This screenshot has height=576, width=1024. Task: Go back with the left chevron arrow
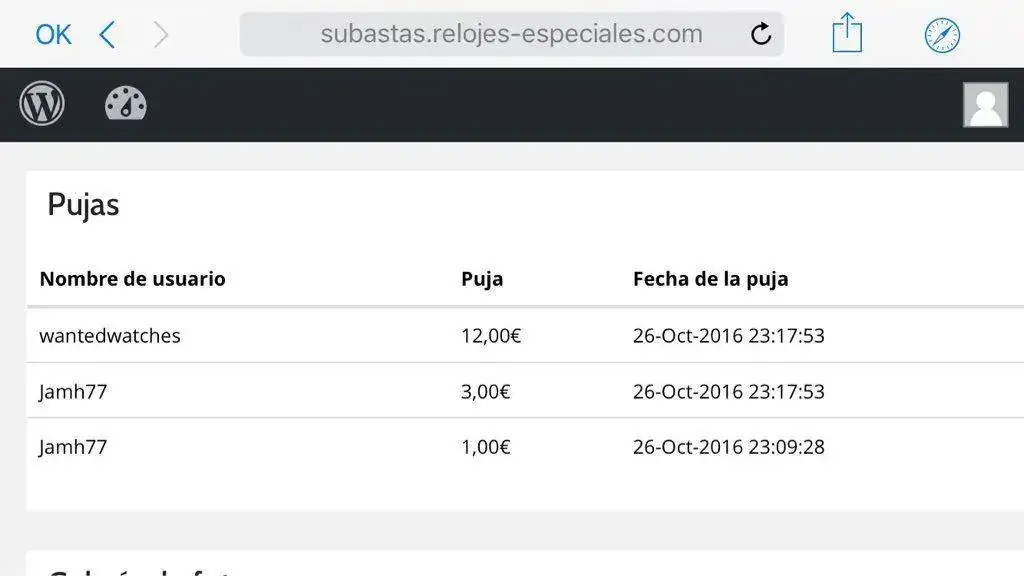click(x=107, y=35)
